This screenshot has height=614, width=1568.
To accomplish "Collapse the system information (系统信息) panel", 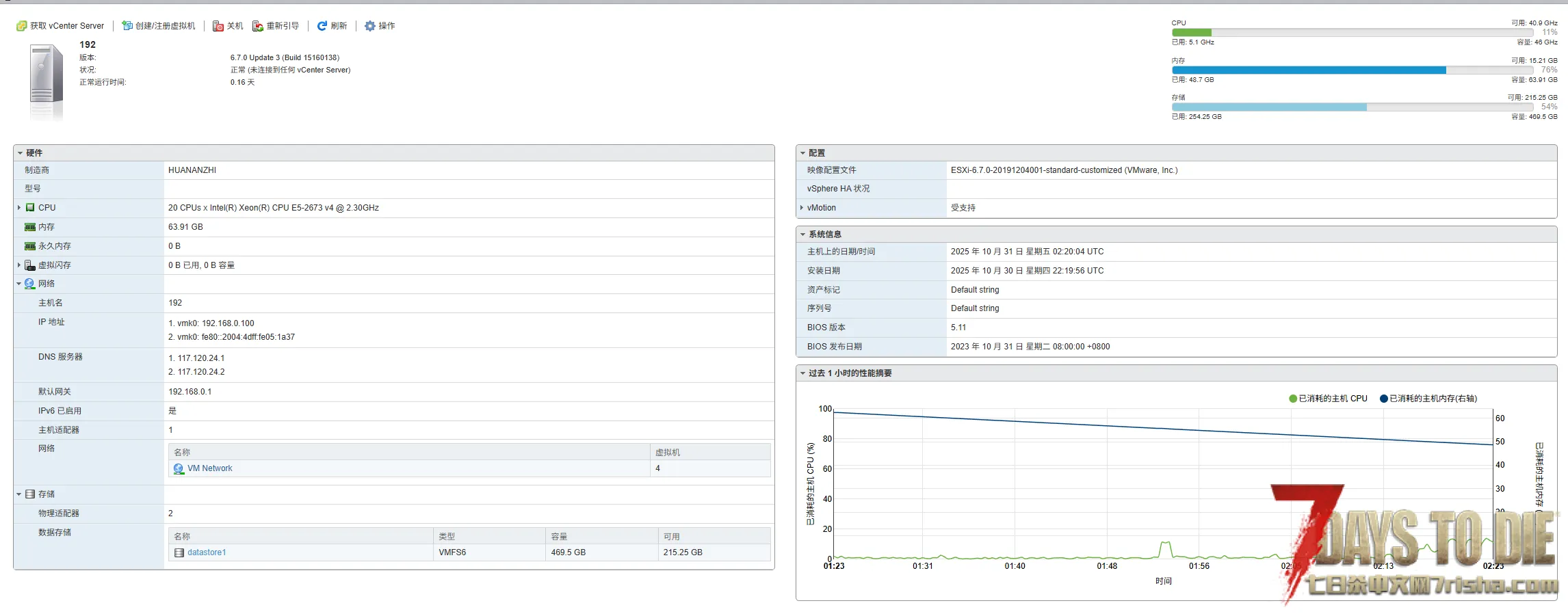I will pos(803,235).
